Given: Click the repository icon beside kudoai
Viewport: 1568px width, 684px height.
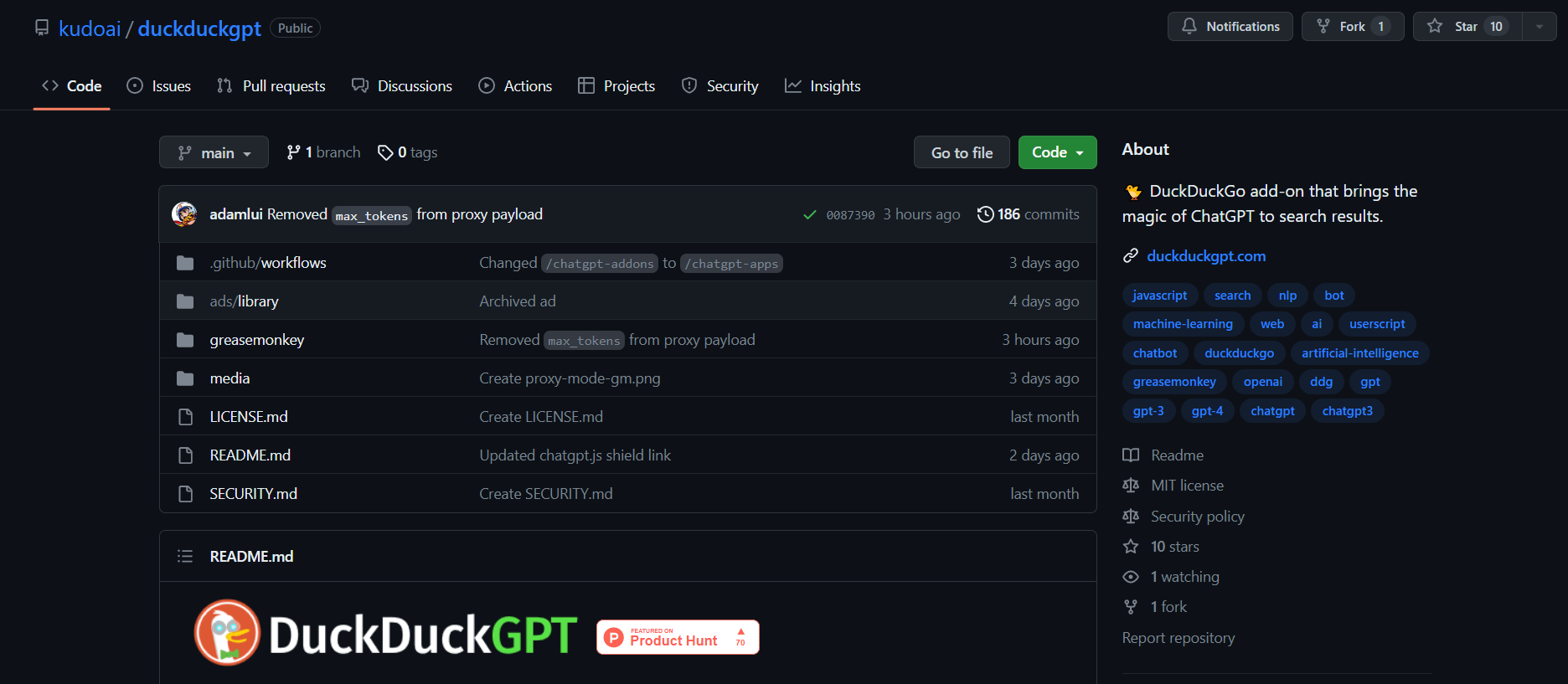Looking at the screenshot, I should click(x=42, y=28).
